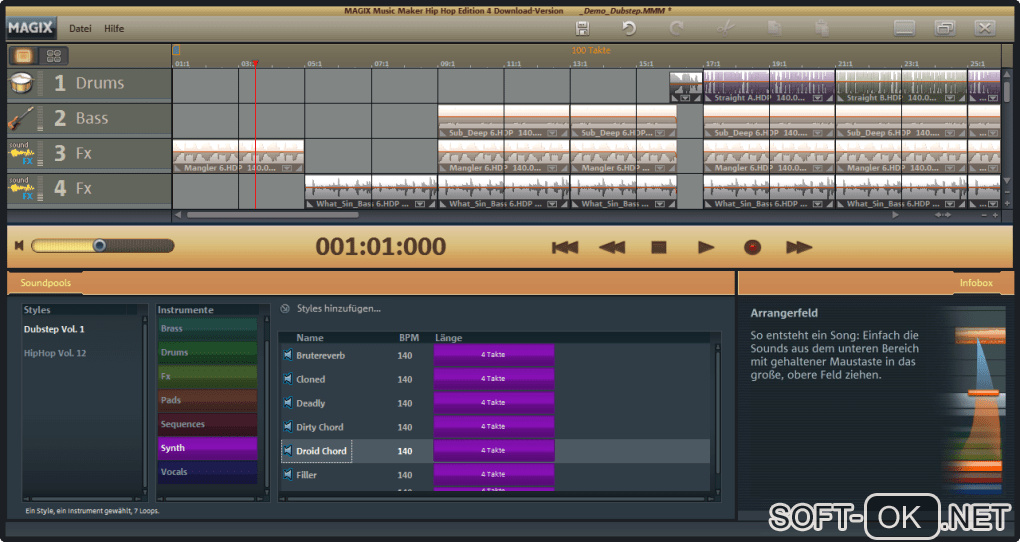This screenshot has width=1020, height=542.
Task: Click the Save project icon
Action: coord(583,28)
